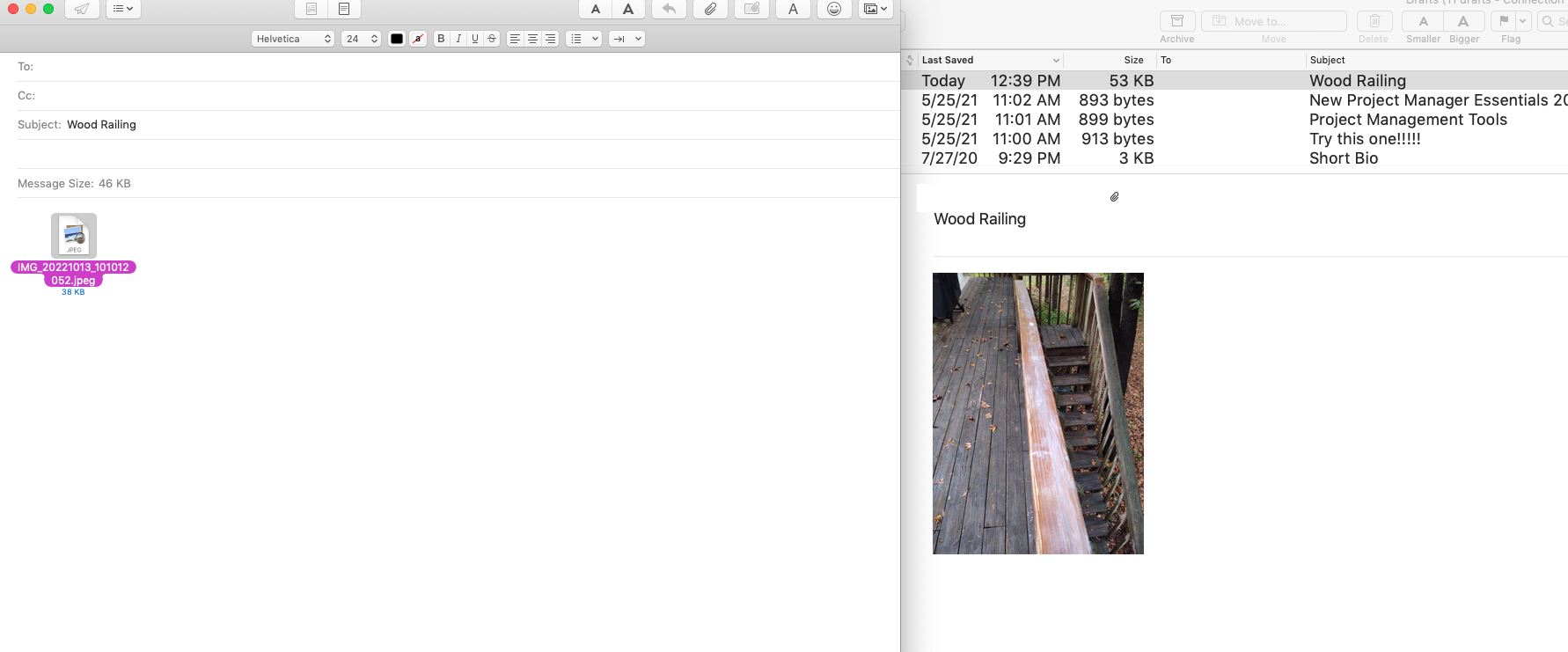Click Bigger text button in Mail toolbar
The height and width of the screenshot is (652, 1568).
(x=1463, y=21)
